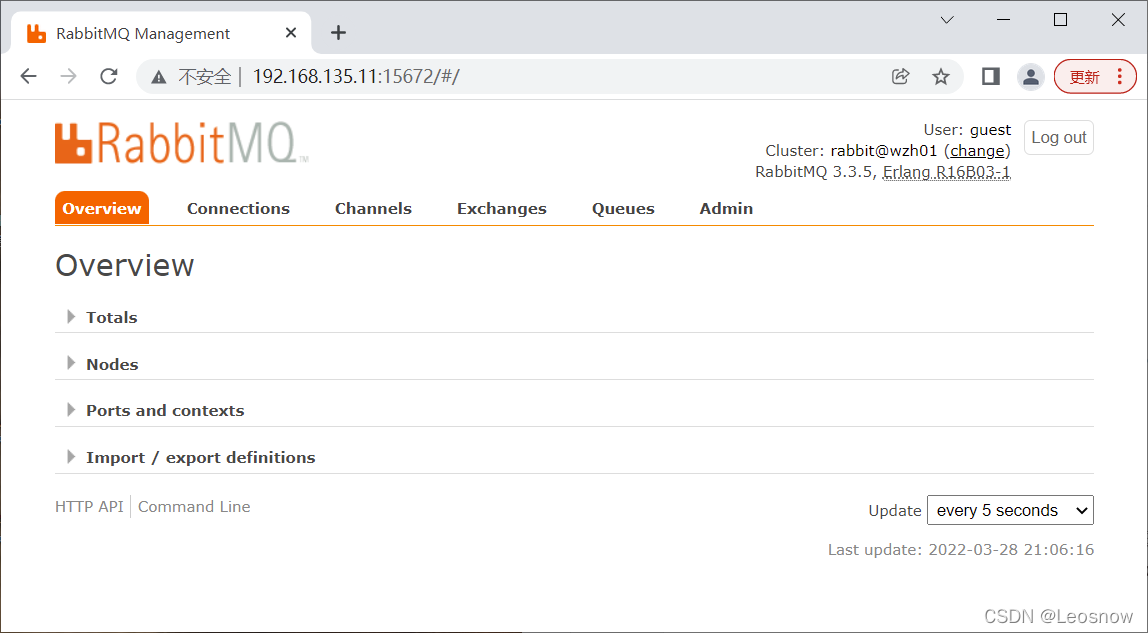Screen dimensions: 1148x633
Task: Open the HTTP API link
Action: click(89, 506)
